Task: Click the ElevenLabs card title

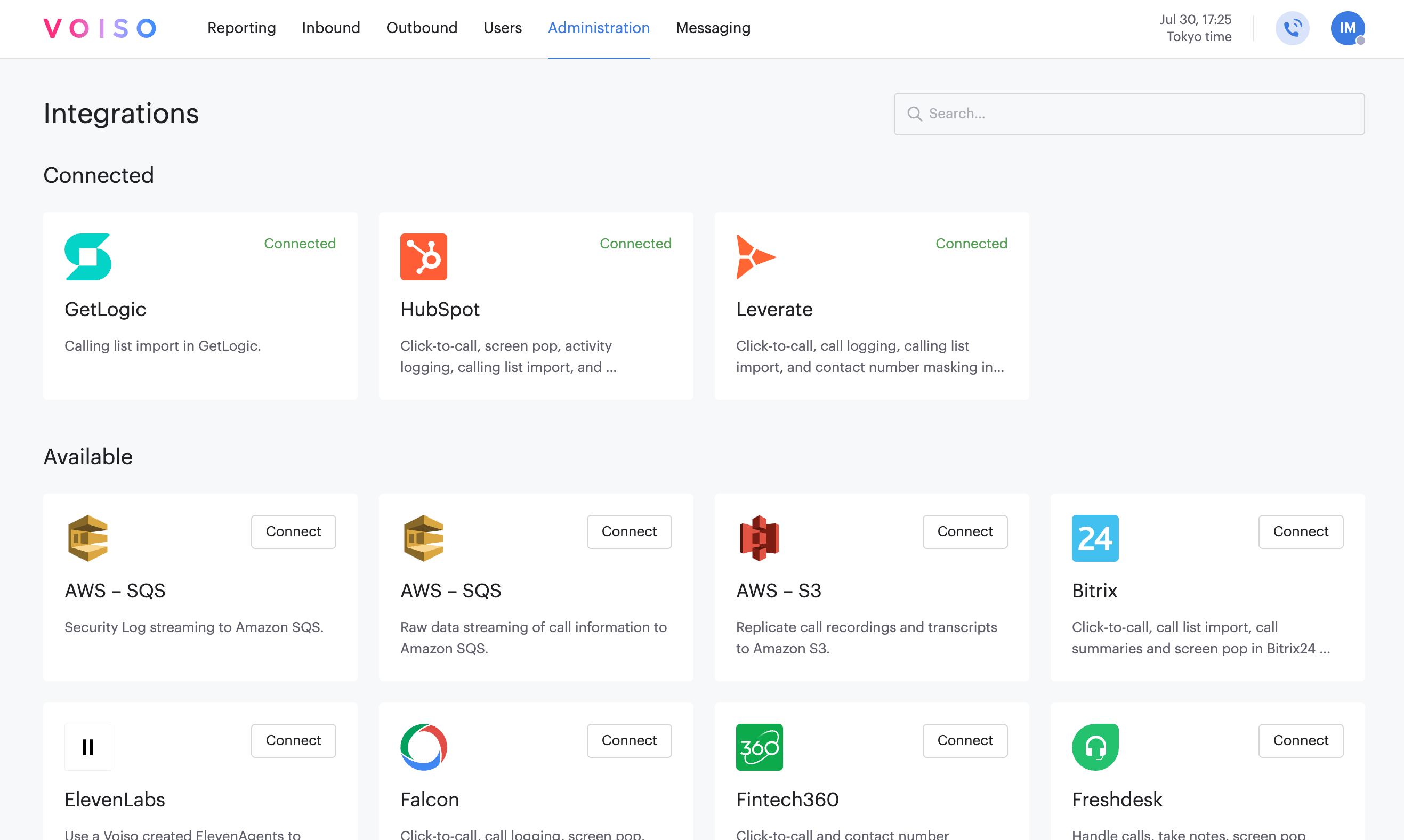Action: pos(115,800)
